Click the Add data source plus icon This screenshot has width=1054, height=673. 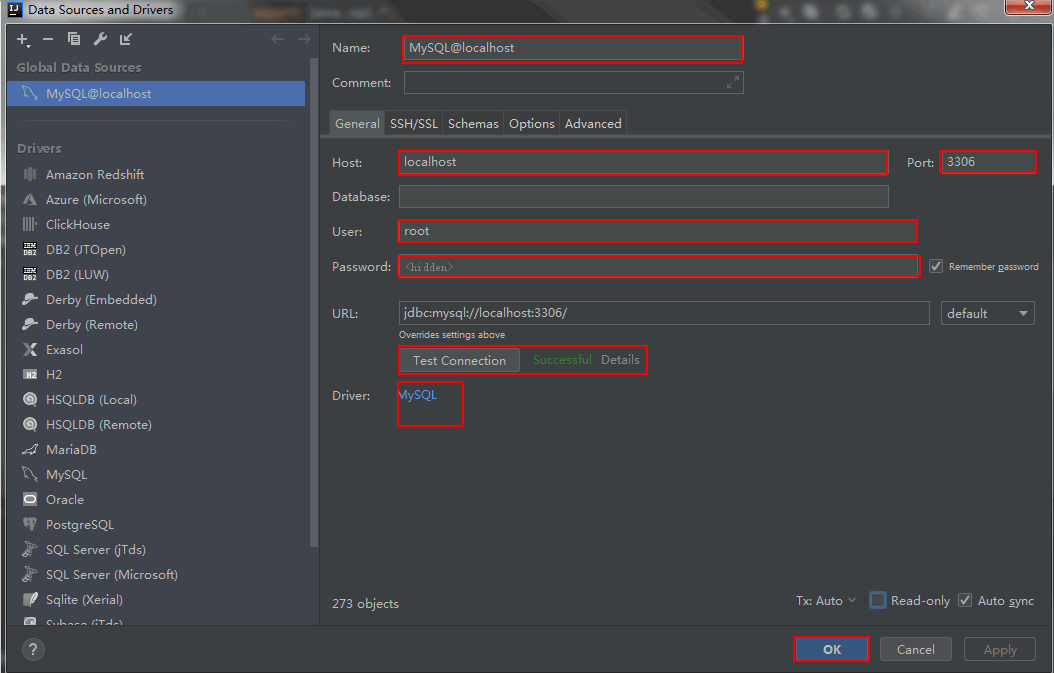tap(23, 40)
